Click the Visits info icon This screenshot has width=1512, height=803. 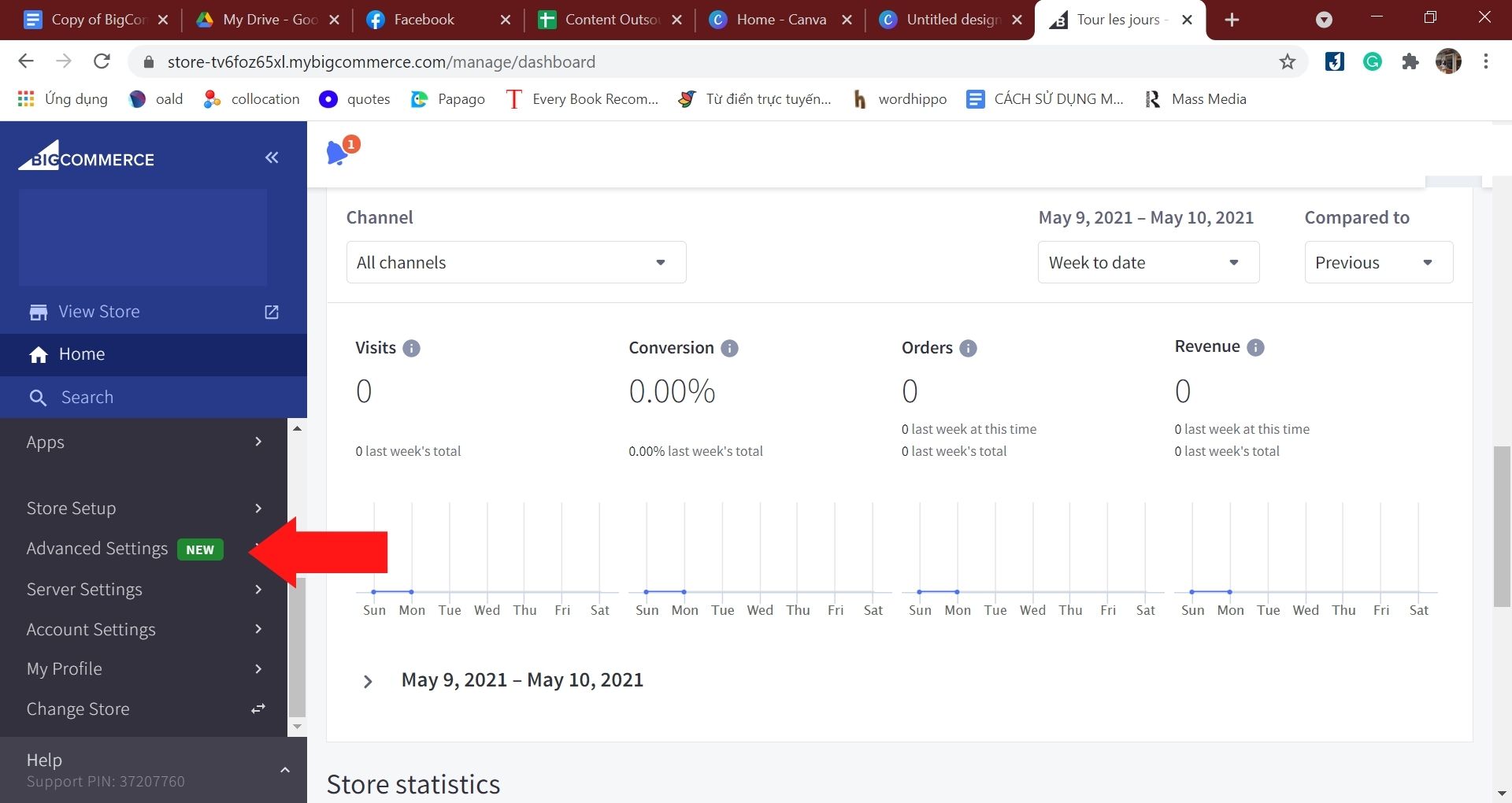coord(411,348)
